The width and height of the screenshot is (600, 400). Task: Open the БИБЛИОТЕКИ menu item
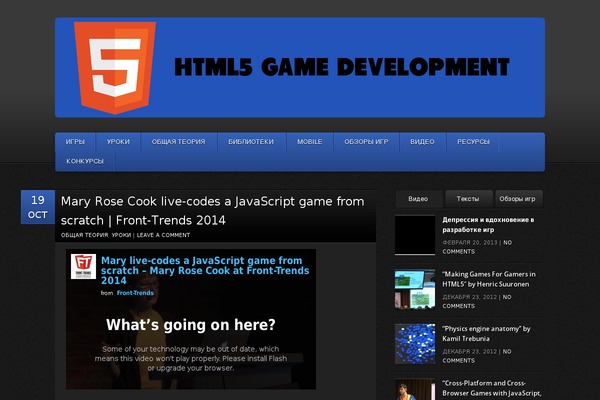point(251,142)
